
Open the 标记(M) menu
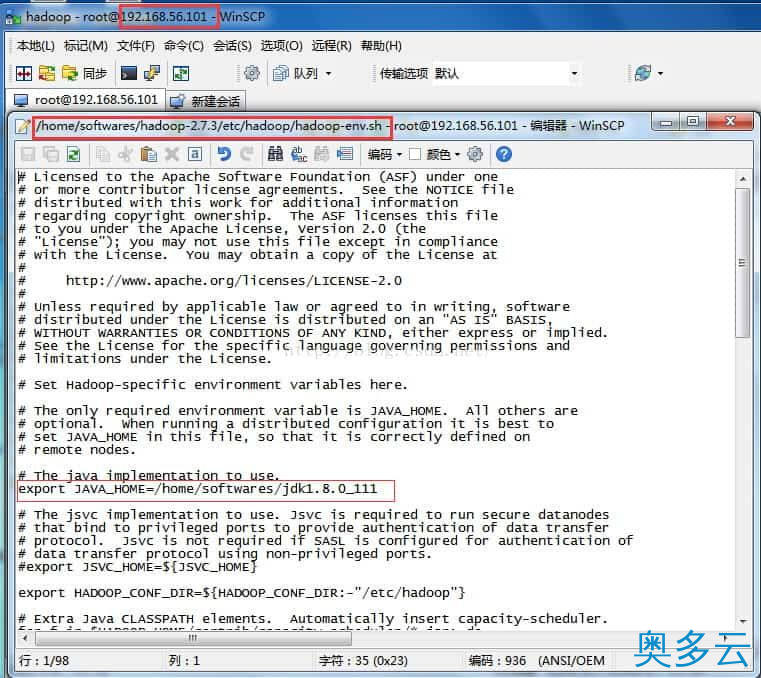coord(85,46)
